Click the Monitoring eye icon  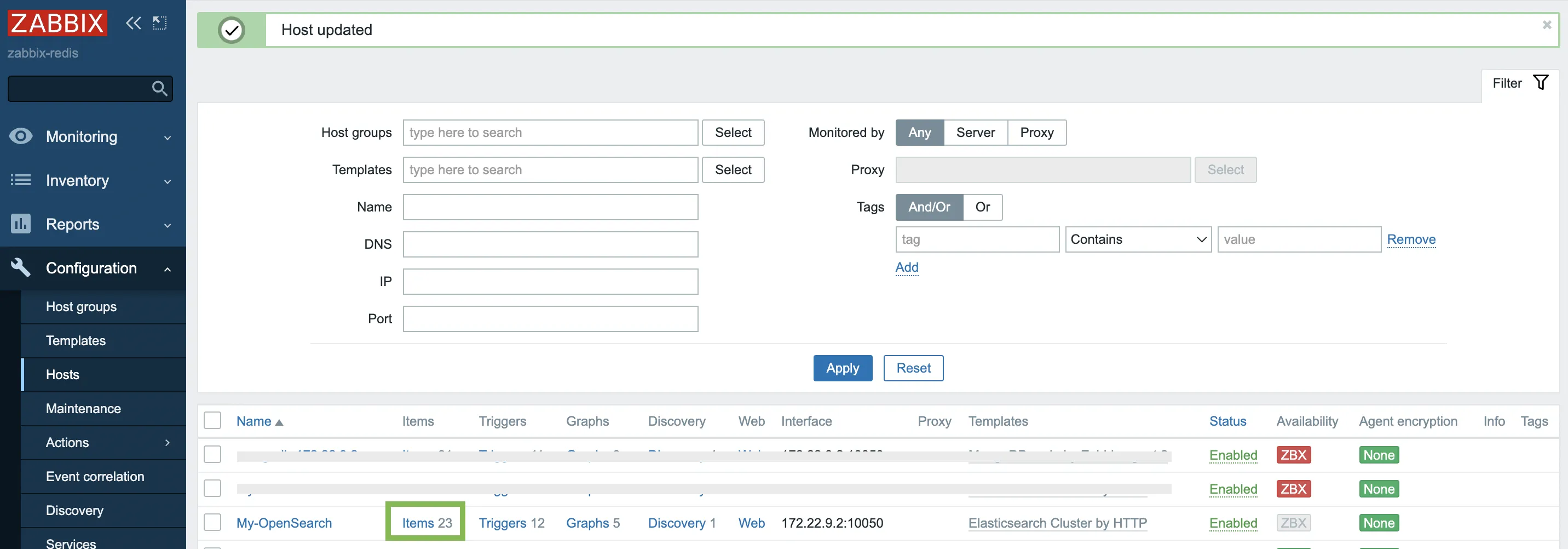pyautogui.click(x=21, y=136)
